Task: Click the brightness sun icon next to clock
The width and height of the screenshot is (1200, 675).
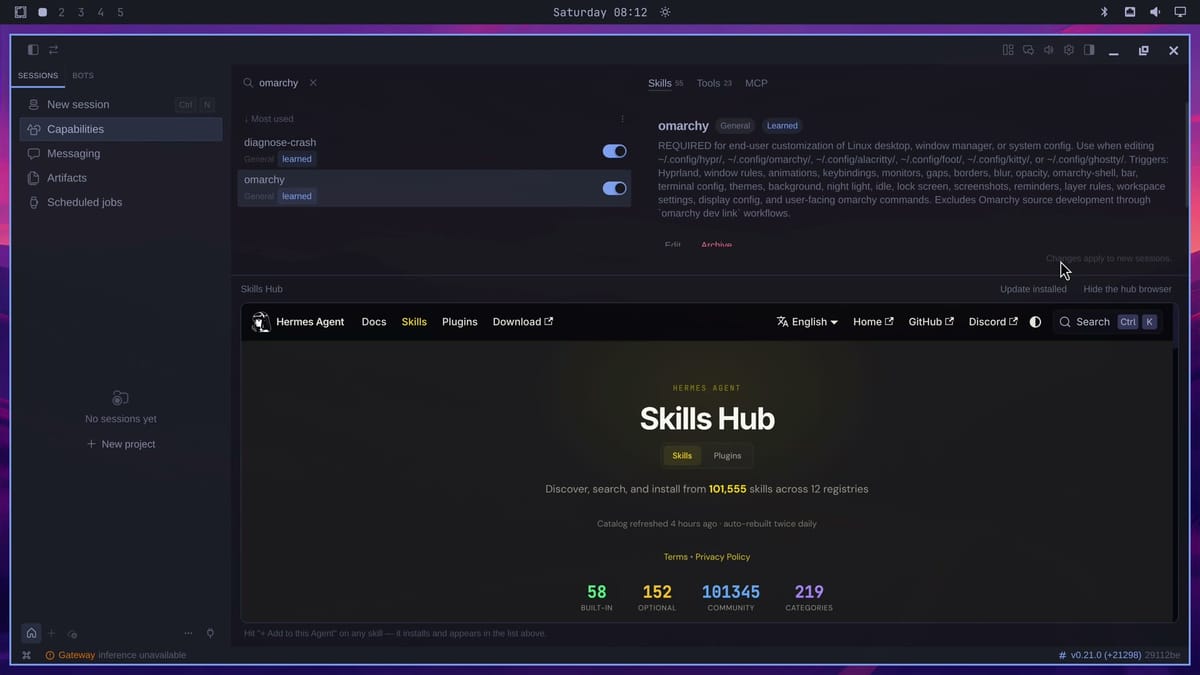Action: (665, 12)
